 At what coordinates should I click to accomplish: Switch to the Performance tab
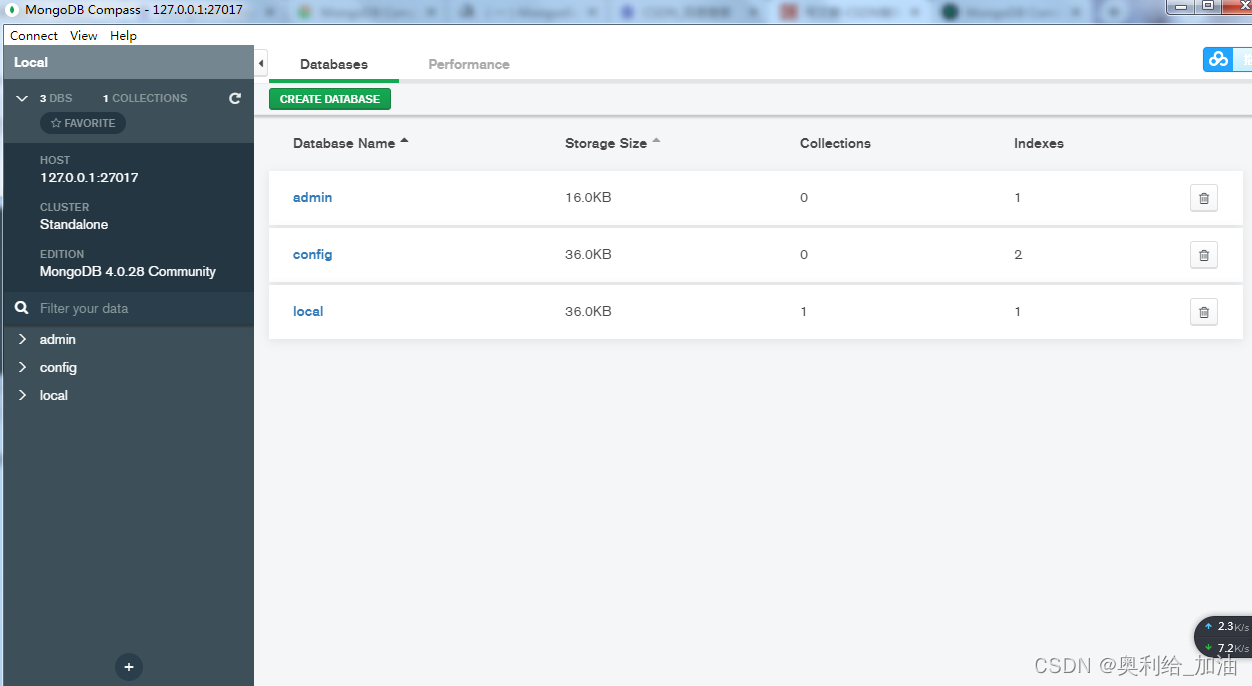tap(469, 64)
